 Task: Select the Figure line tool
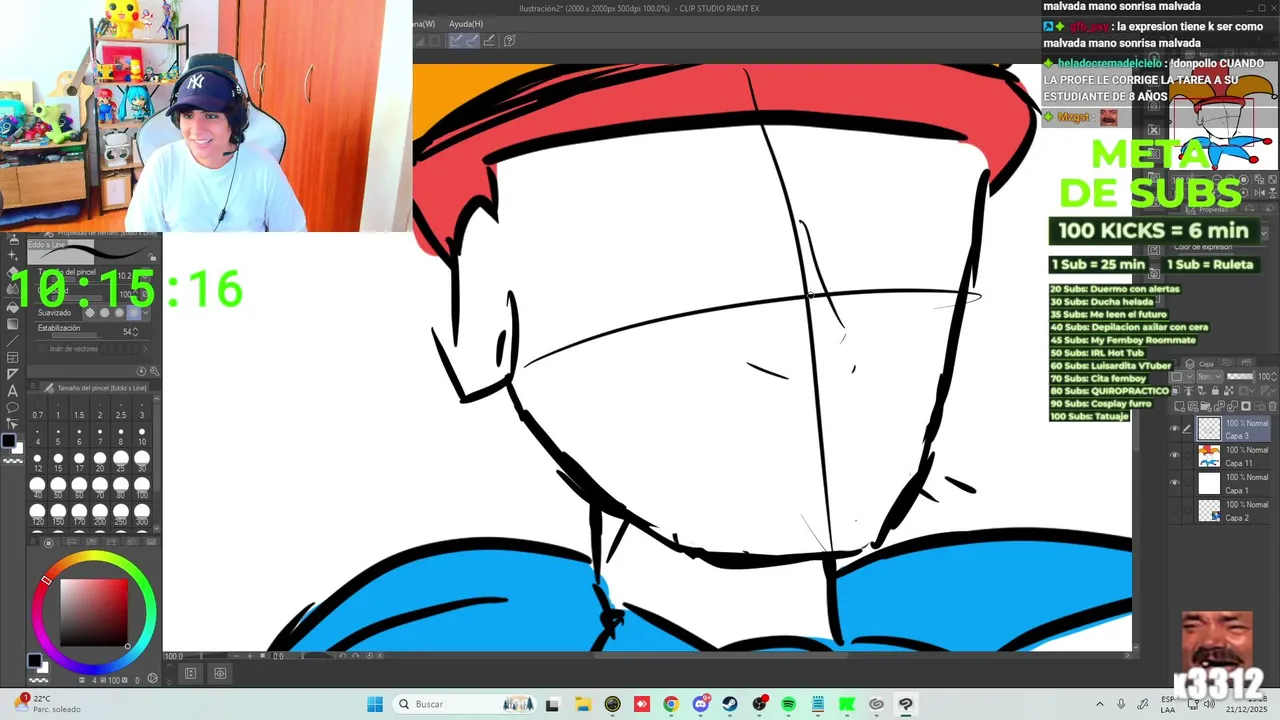pos(13,340)
